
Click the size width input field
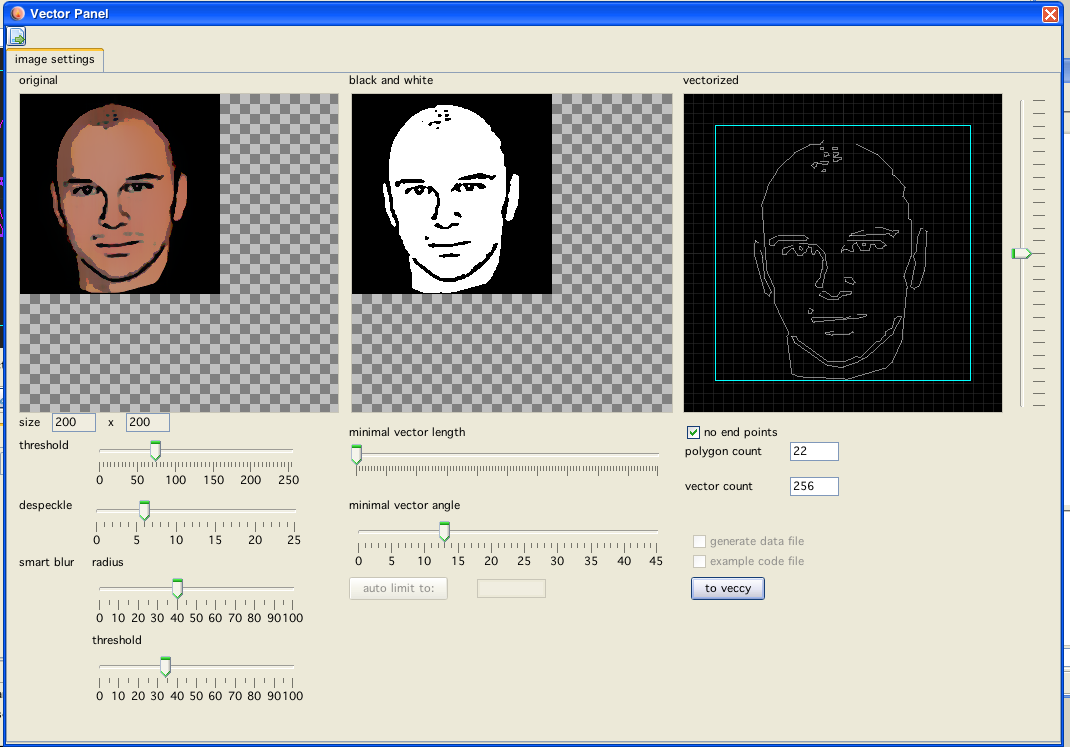coord(74,423)
